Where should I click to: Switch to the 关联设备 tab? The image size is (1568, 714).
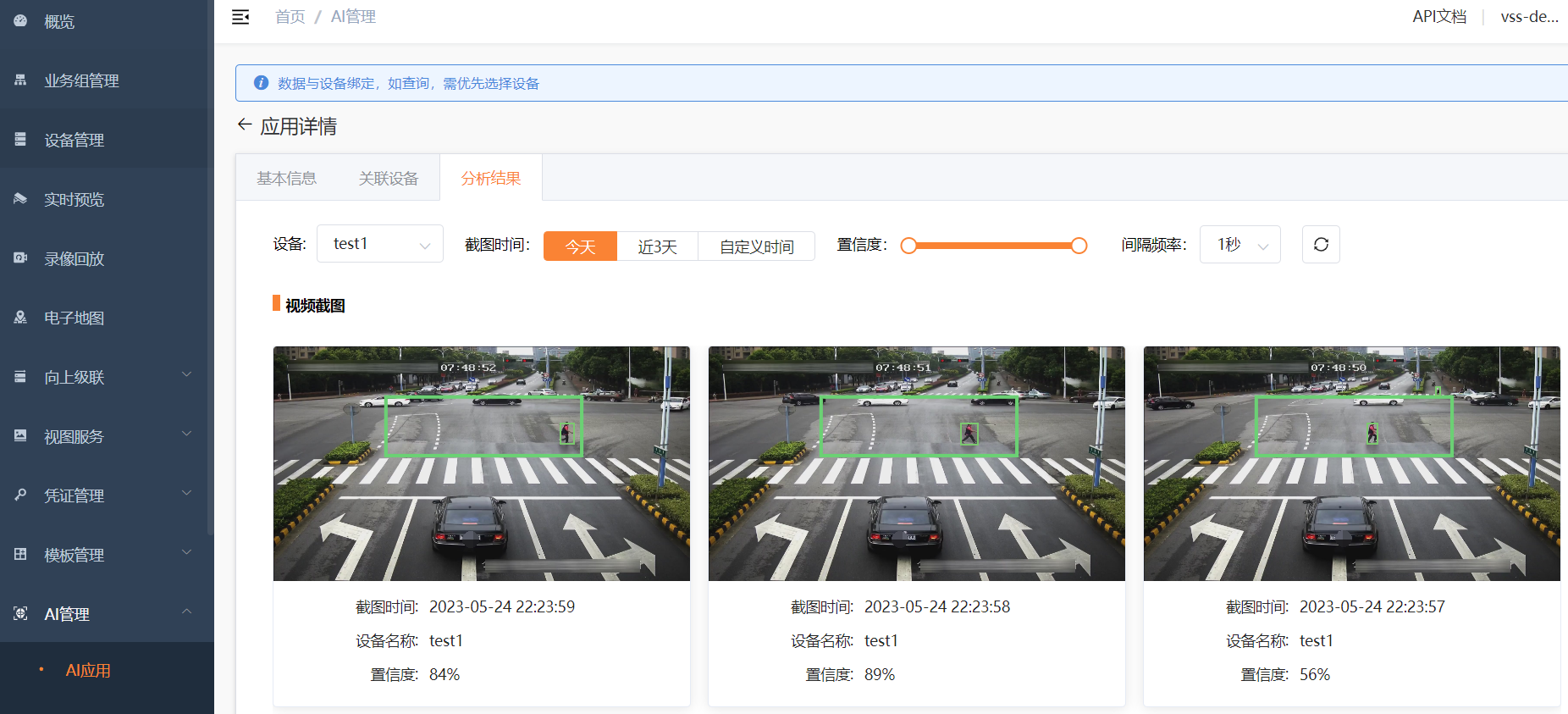389,178
